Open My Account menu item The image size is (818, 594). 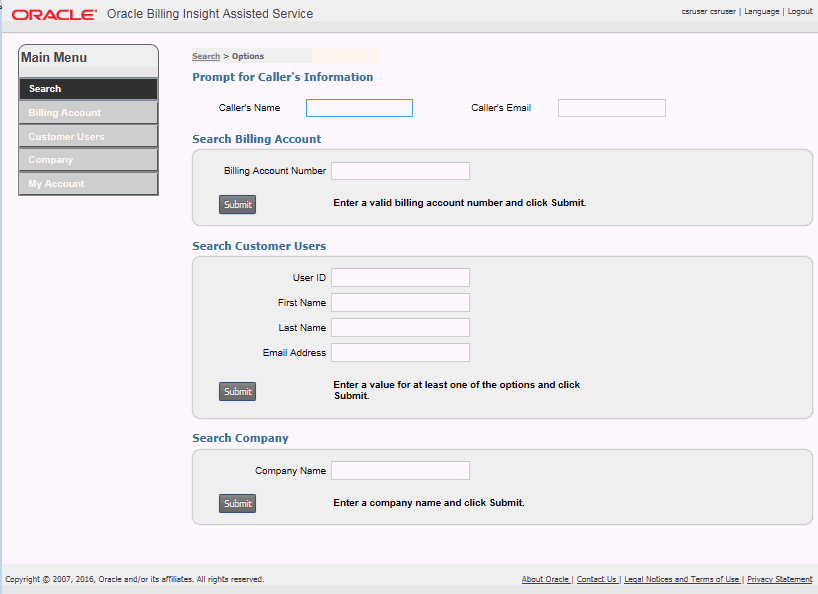pyautogui.click(x=88, y=184)
